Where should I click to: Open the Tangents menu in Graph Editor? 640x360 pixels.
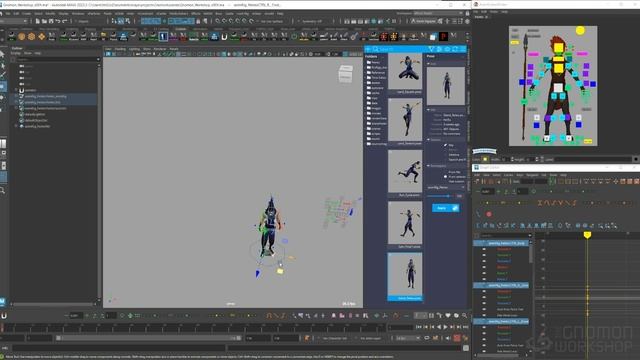(x=532, y=175)
